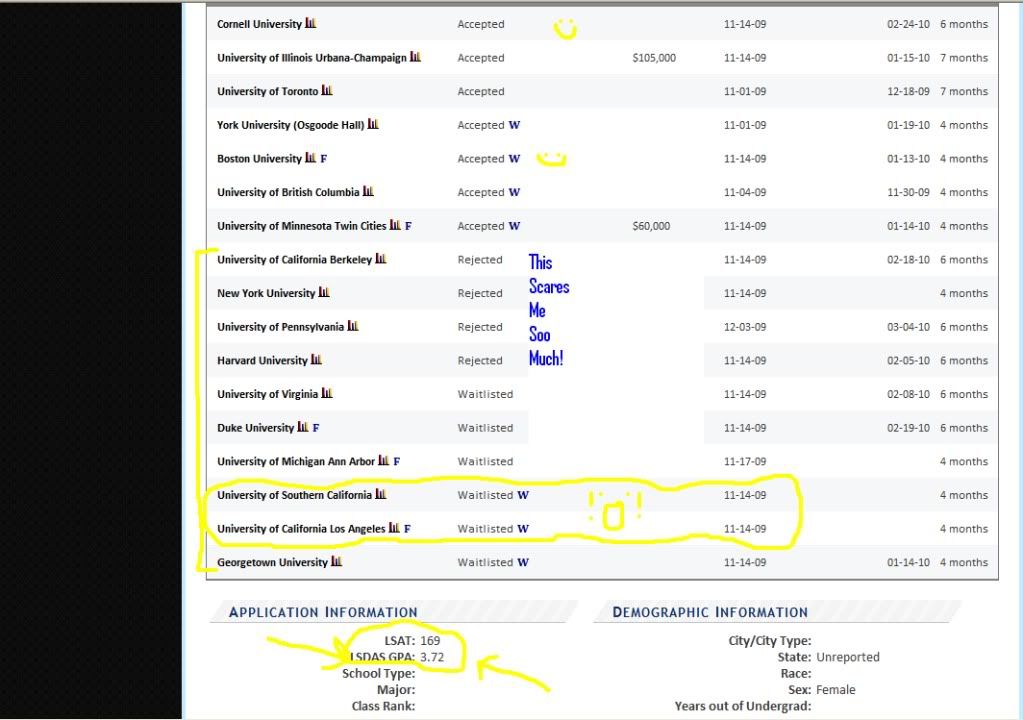This screenshot has width=1023, height=720.
Task: Visit the York University (Osgoode Hall) link
Action: (291, 125)
